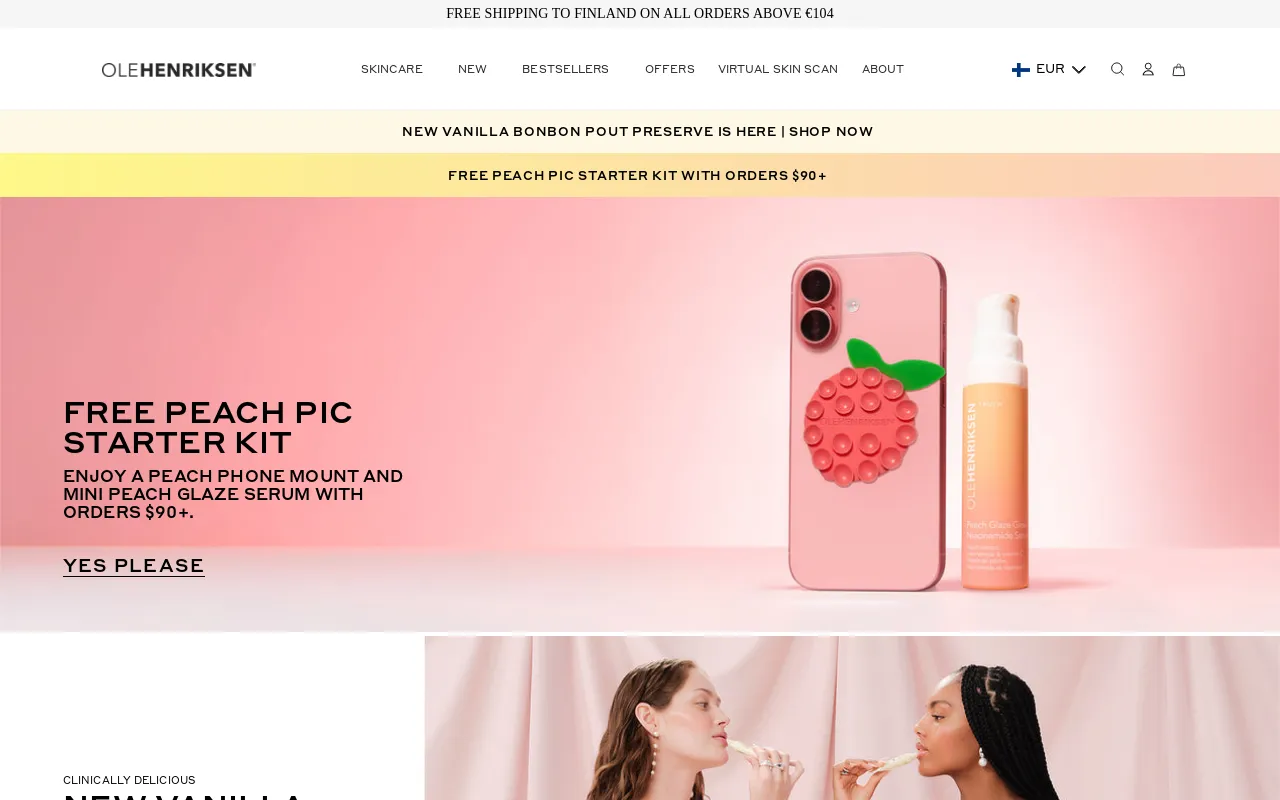
Task: Click Free Peach Pic Starter Kit banner
Action: click(x=638, y=175)
